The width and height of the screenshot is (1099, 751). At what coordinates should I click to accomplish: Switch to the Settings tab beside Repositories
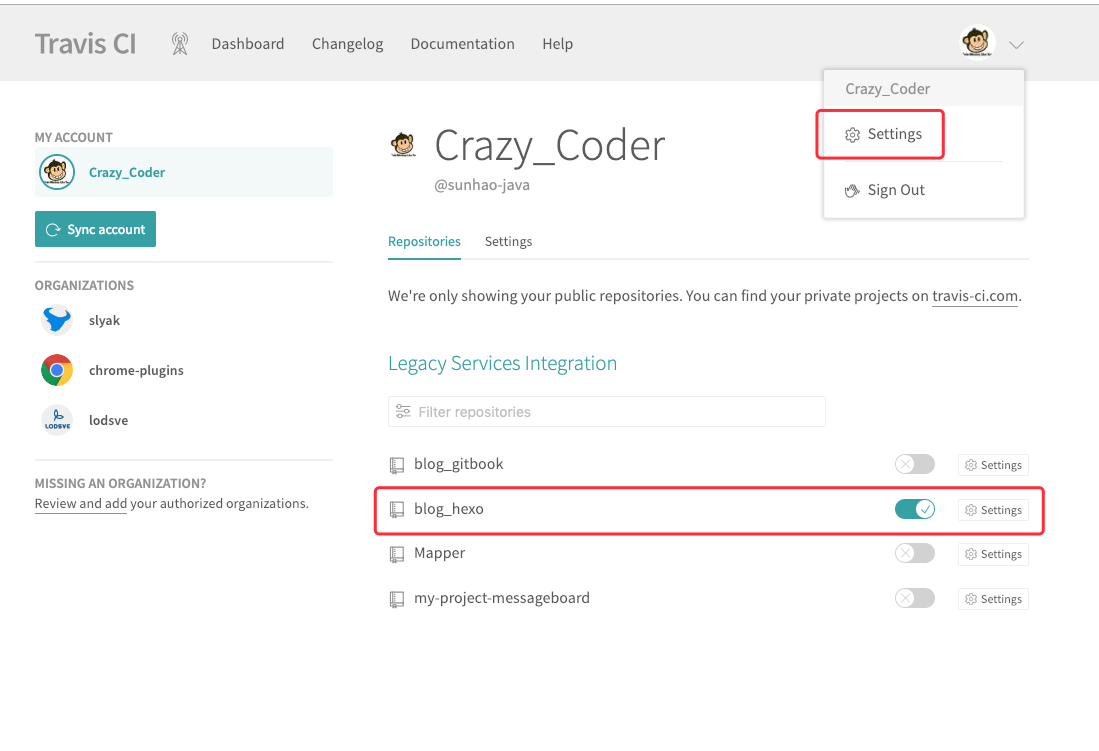pyautogui.click(x=508, y=241)
